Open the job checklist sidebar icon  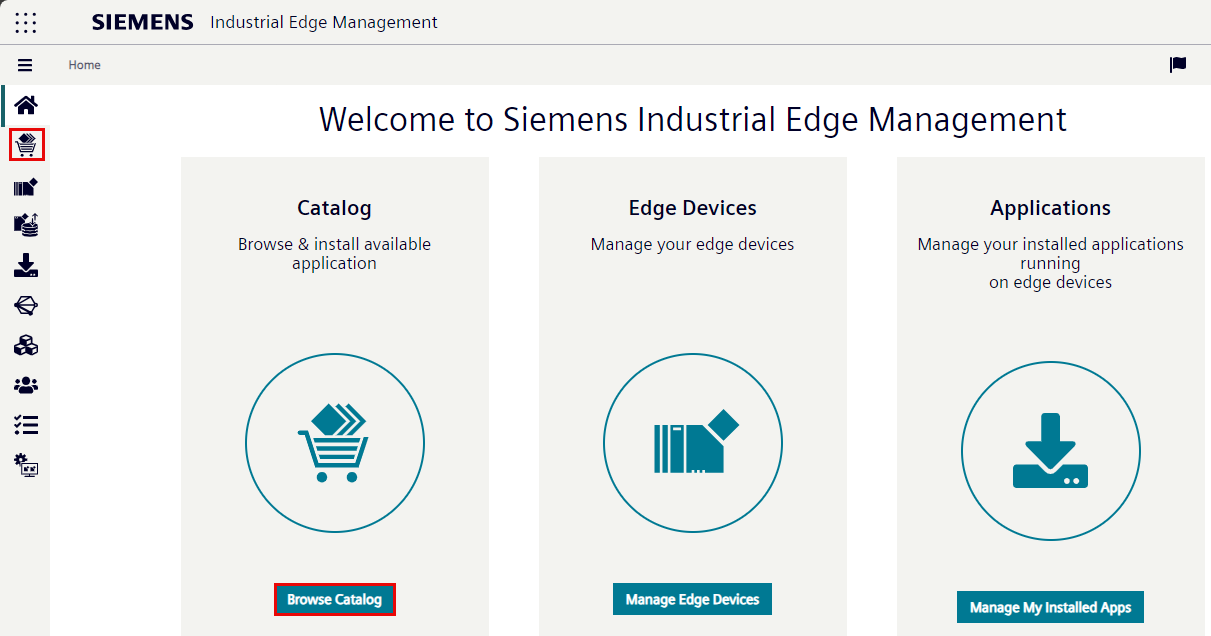coord(26,425)
